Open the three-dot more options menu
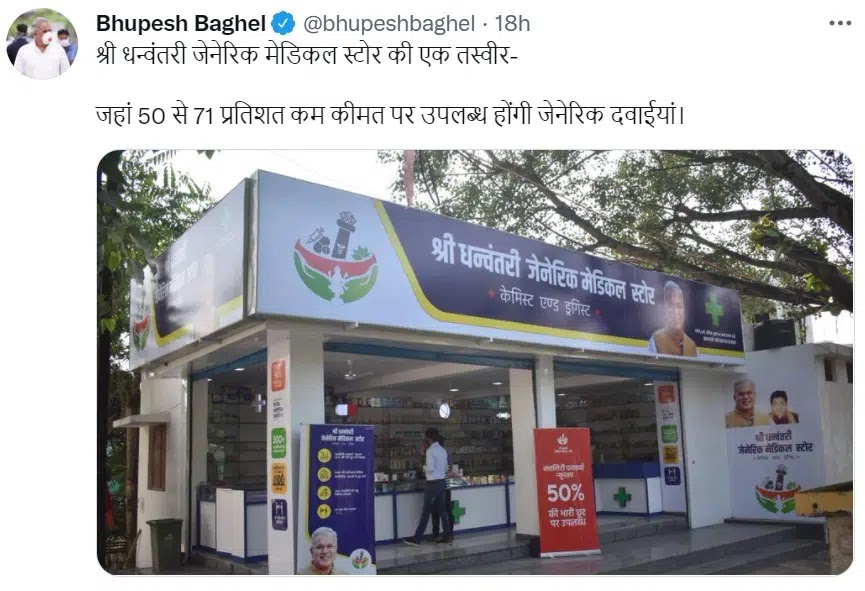865x591 pixels. (840, 23)
